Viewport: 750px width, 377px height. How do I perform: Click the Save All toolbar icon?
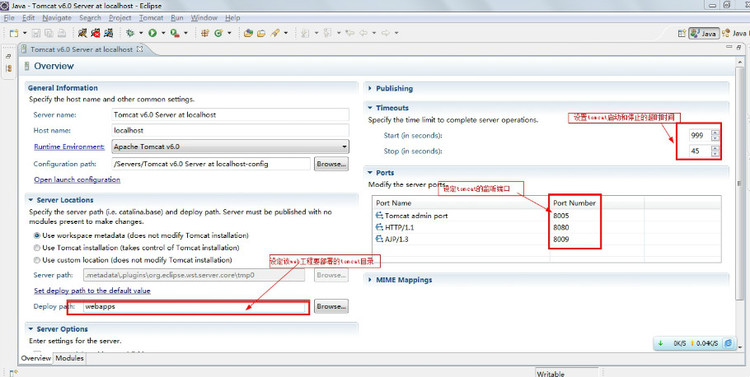pyautogui.click(x=49, y=33)
